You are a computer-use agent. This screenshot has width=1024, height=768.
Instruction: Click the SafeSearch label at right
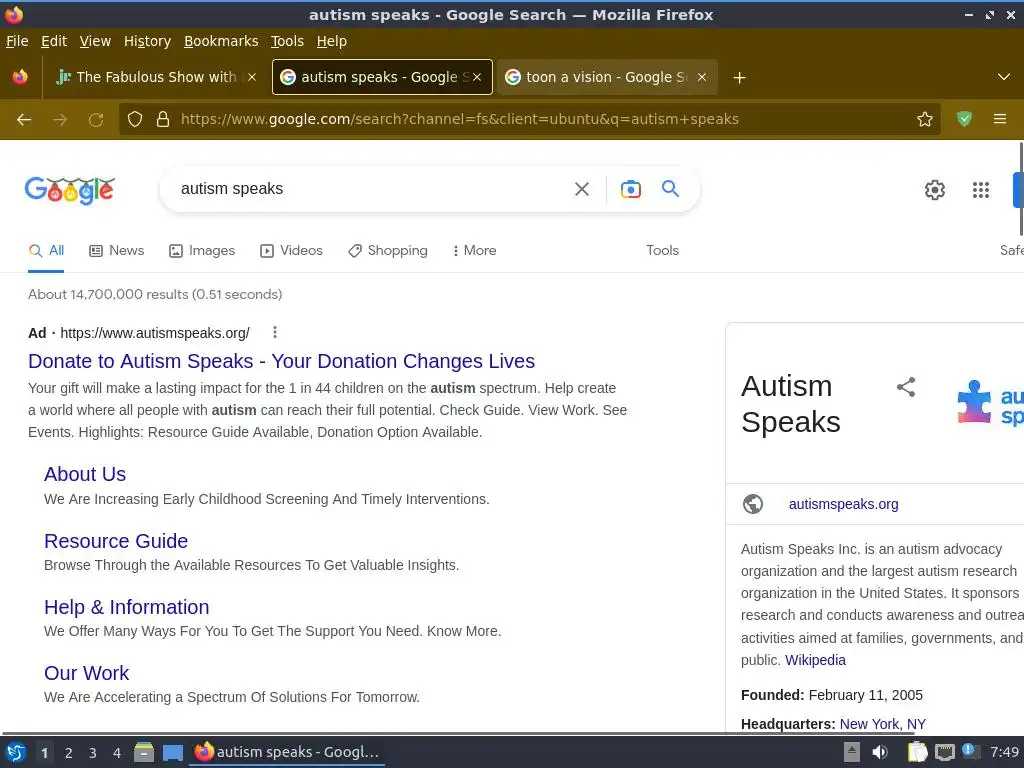1012,251
